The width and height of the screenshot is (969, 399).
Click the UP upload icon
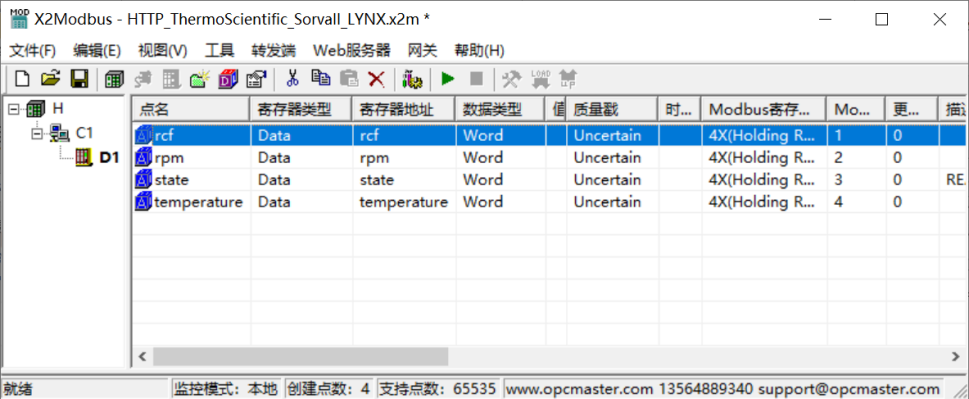tap(568, 78)
